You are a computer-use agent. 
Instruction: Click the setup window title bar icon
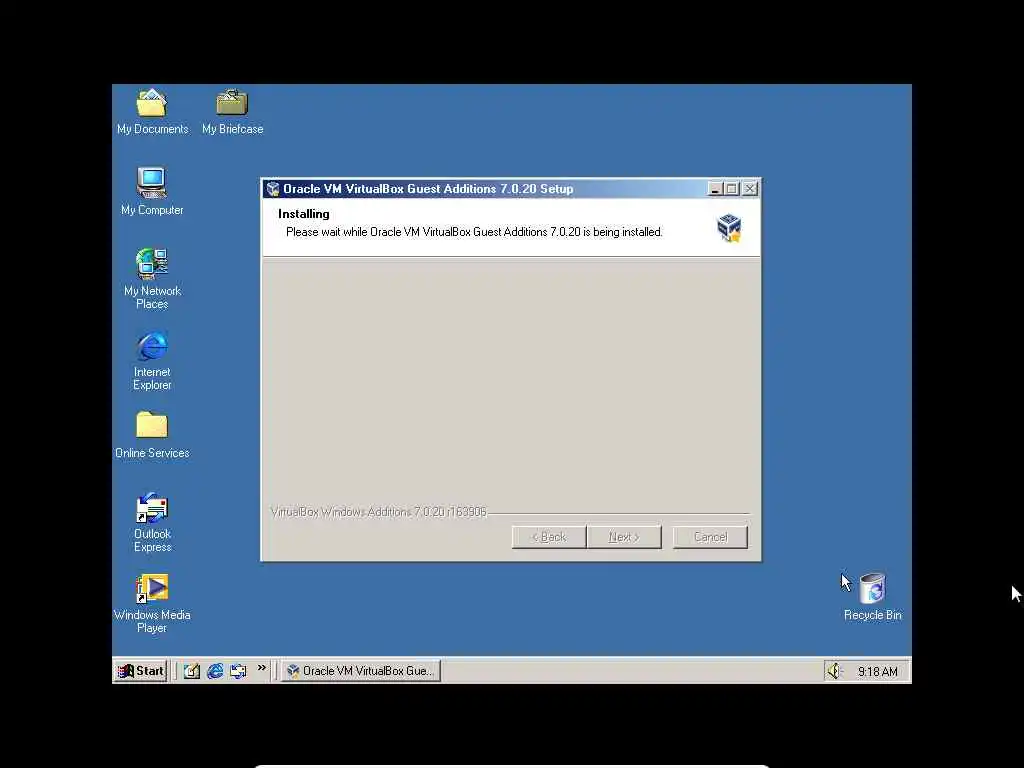(273, 189)
